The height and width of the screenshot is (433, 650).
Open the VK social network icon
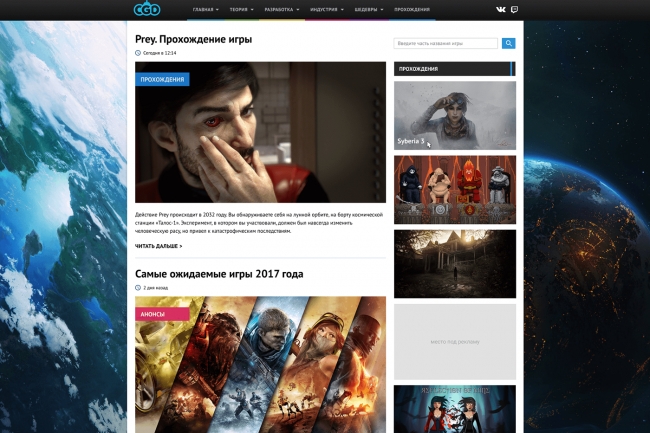[x=501, y=10]
